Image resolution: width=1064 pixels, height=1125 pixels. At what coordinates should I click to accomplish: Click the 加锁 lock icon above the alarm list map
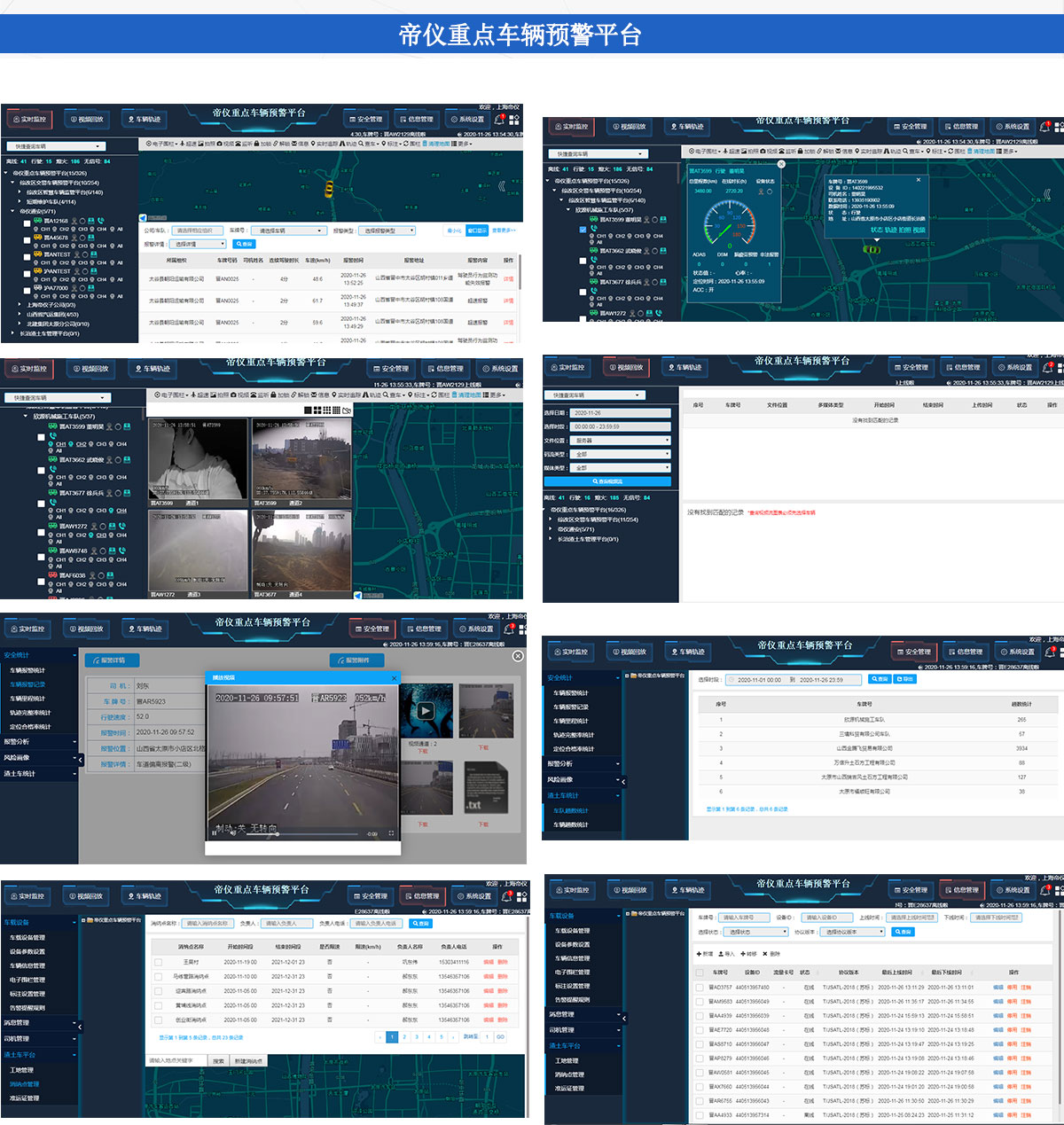click(257, 144)
